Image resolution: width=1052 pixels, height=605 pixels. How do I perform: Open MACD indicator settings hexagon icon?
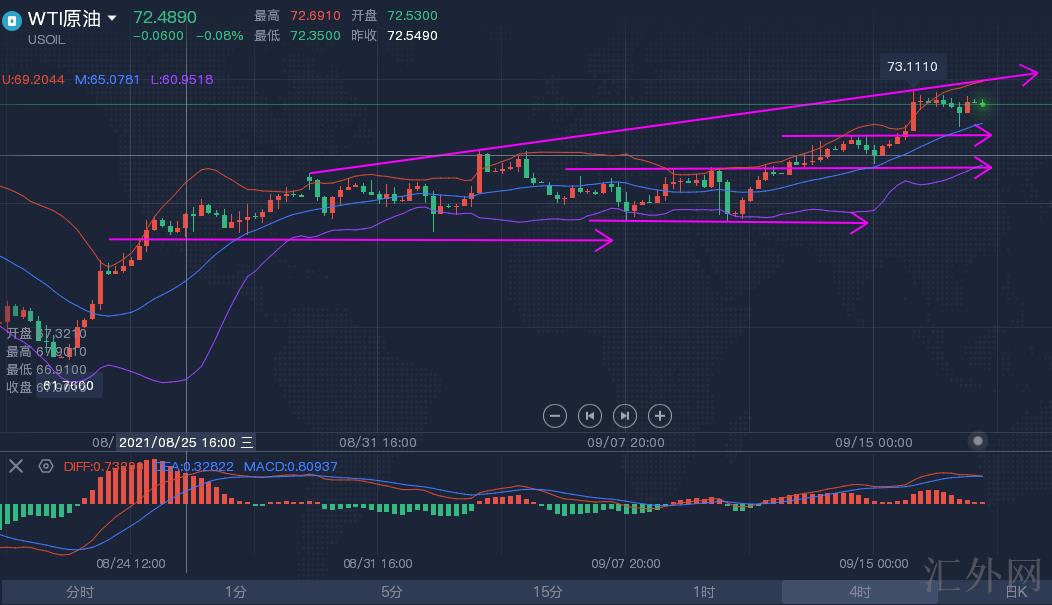[45, 466]
